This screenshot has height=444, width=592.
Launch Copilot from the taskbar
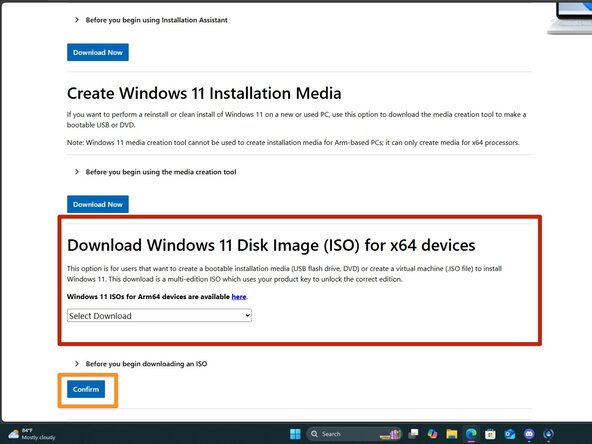point(432,434)
